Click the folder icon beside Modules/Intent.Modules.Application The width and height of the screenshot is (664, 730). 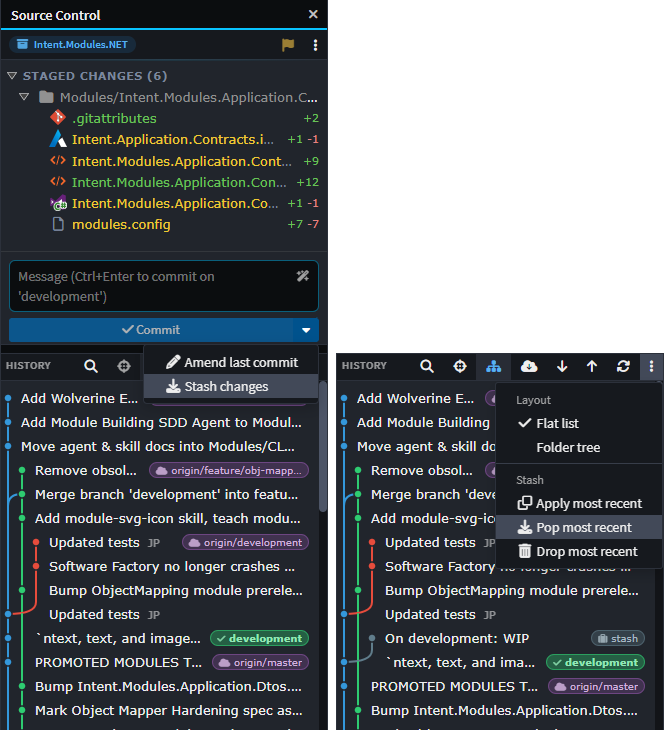coord(46,97)
